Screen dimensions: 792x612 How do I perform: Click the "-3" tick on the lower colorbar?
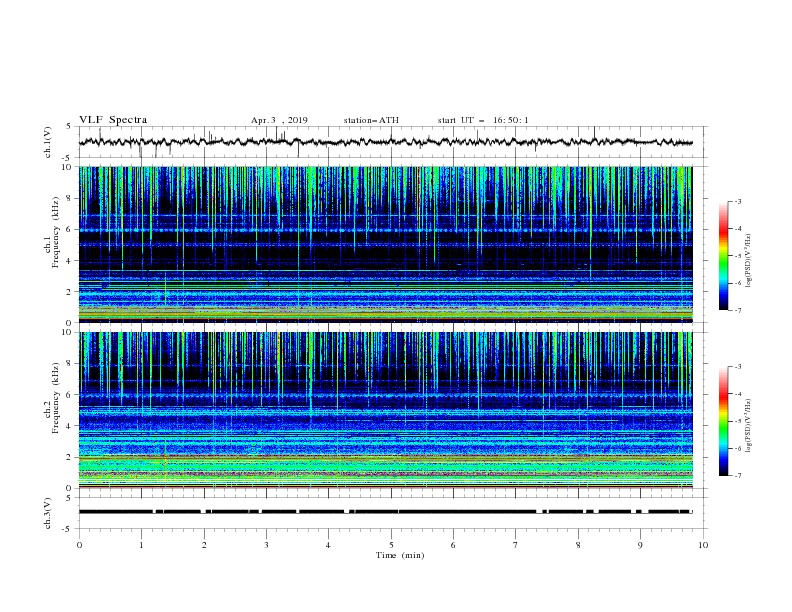coord(737,367)
